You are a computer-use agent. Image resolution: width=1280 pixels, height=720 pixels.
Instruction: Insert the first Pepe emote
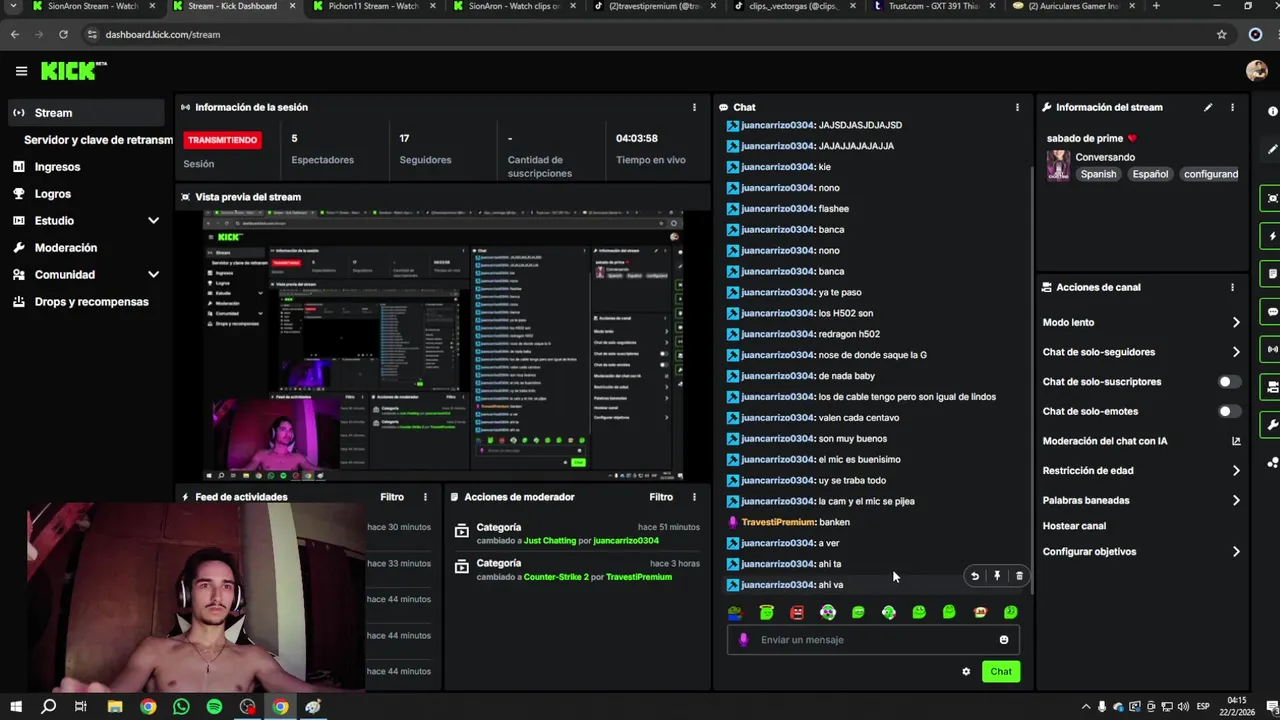735,612
